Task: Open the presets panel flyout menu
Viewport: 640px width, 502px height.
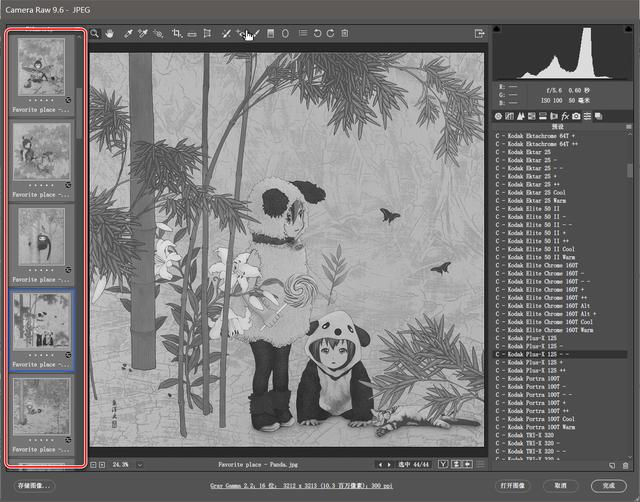Action: pos(629,127)
